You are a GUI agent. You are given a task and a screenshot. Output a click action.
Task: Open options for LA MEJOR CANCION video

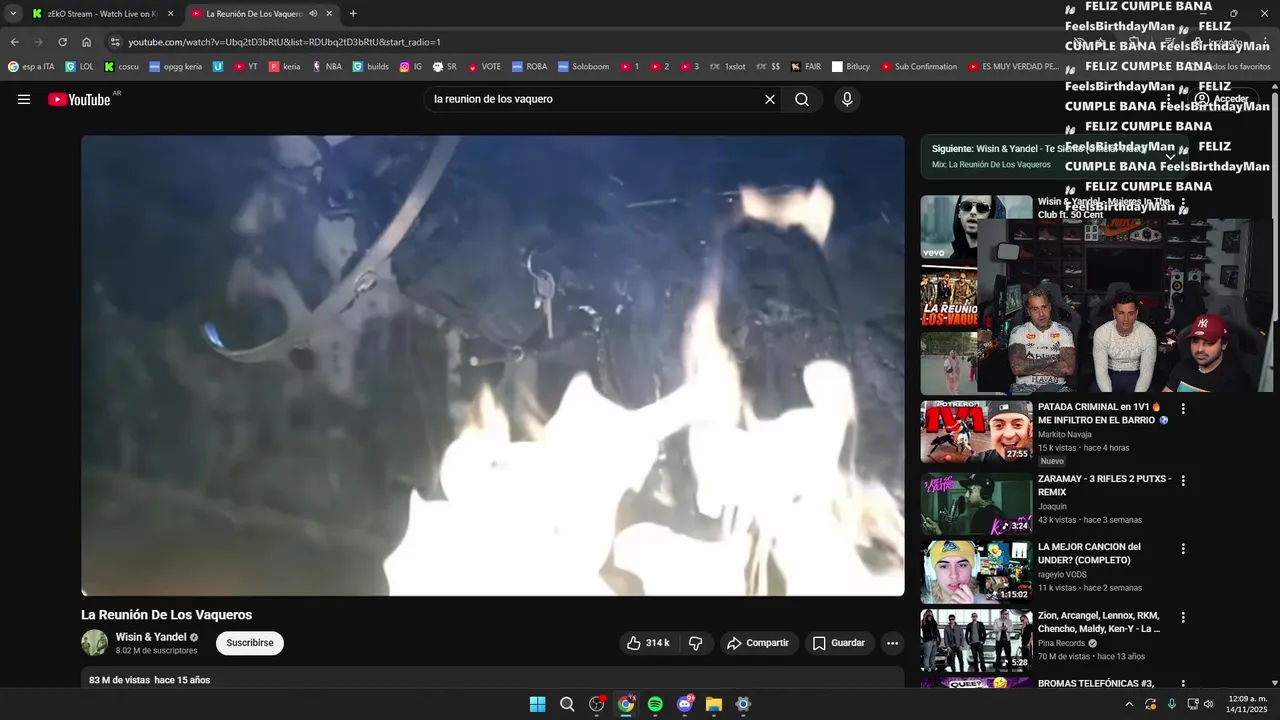[1183, 548]
